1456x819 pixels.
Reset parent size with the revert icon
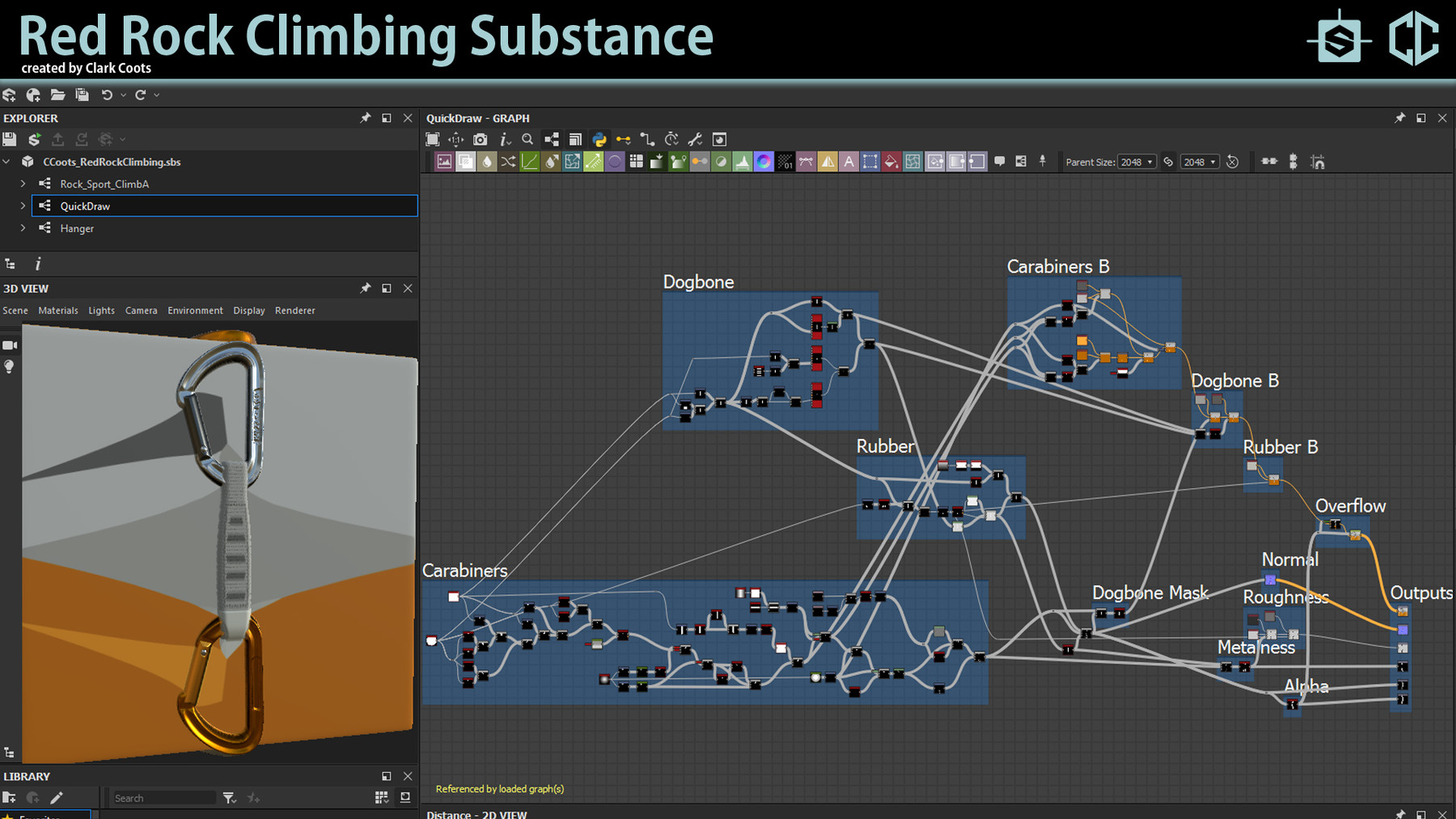click(x=1233, y=162)
